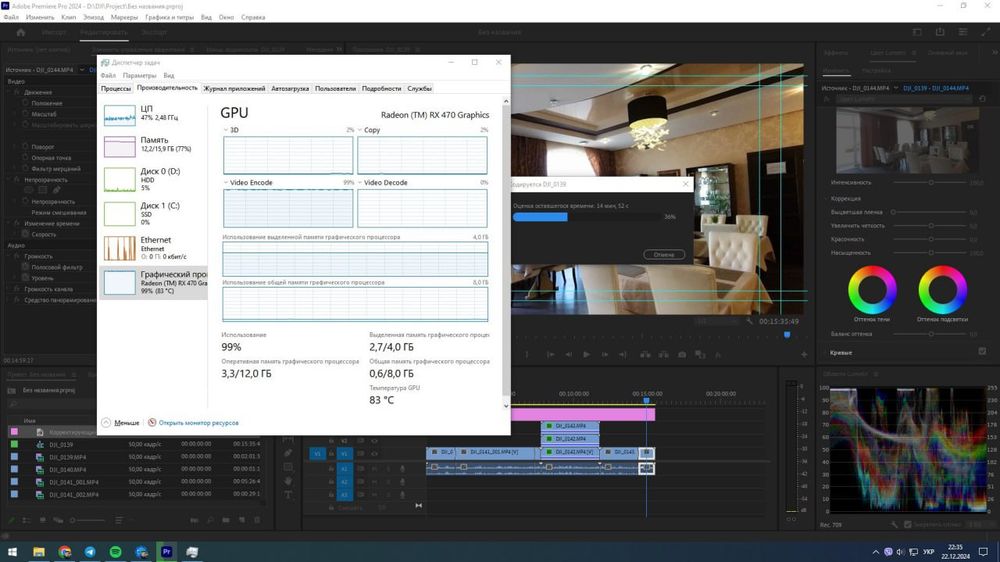Screen dimensions: 1000x562
Task: Select the Hand tool in timeline toolbar
Action: (288, 480)
